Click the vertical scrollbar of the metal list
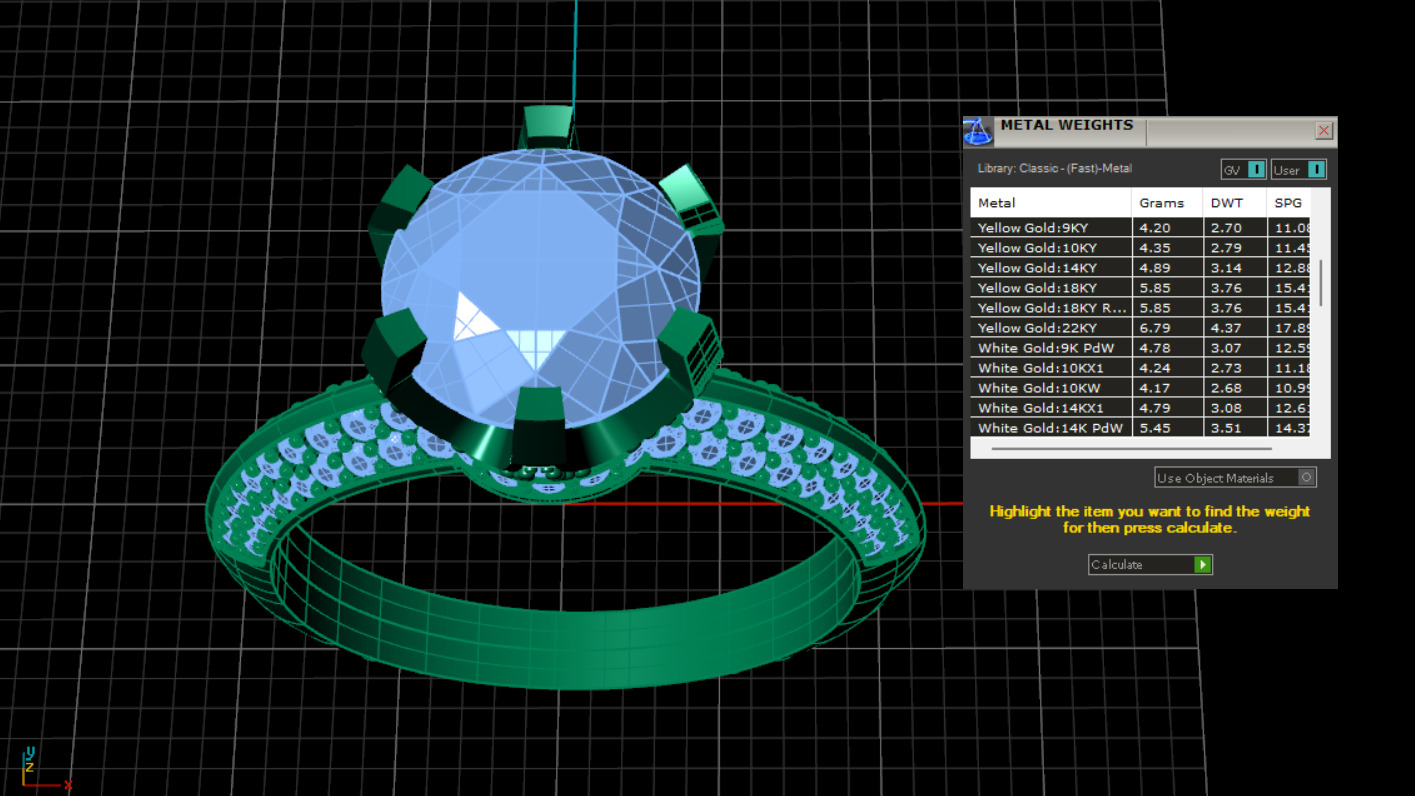 1321,283
